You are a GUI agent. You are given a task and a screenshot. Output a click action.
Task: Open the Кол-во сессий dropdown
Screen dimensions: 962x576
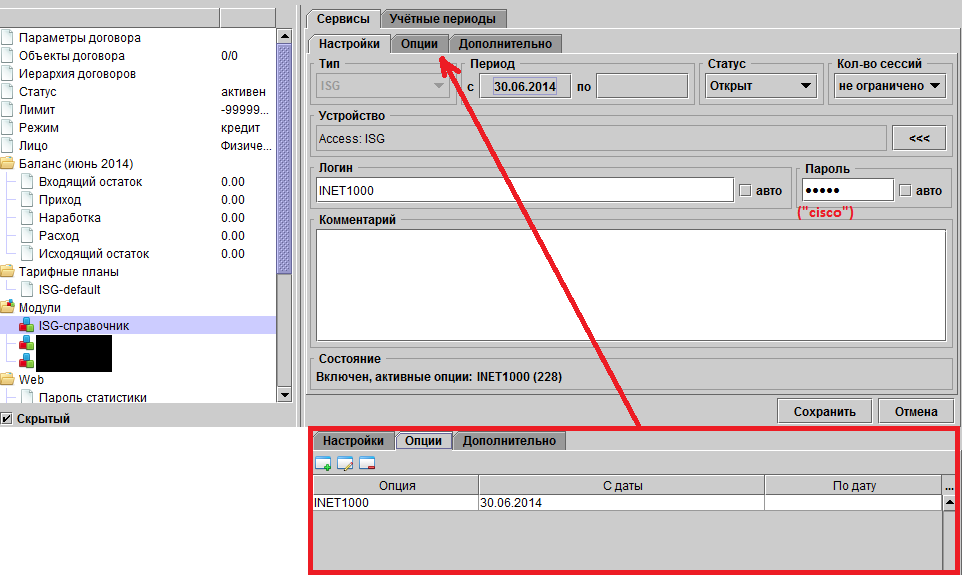890,86
